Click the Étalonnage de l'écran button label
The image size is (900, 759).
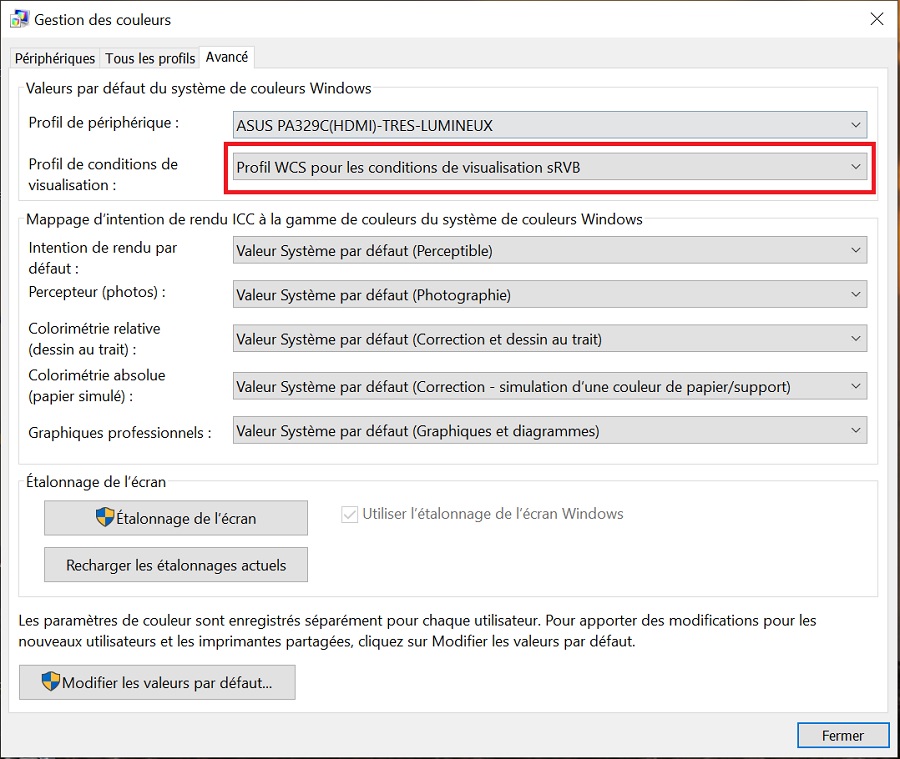coord(186,518)
